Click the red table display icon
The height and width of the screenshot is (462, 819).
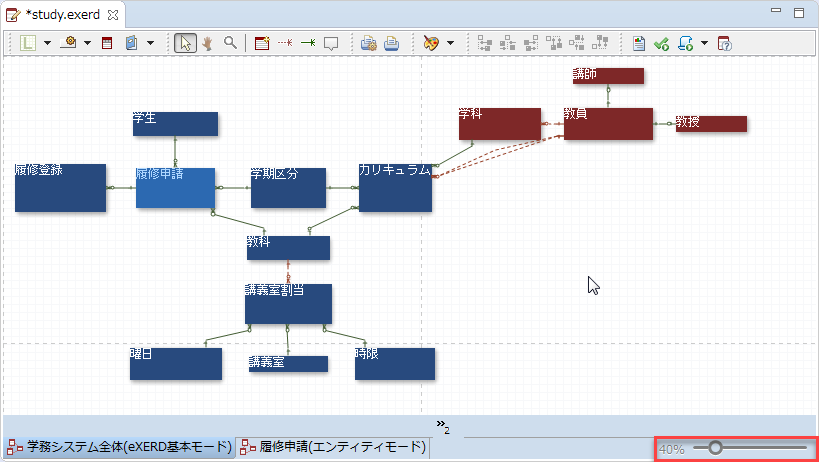click(107, 43)
